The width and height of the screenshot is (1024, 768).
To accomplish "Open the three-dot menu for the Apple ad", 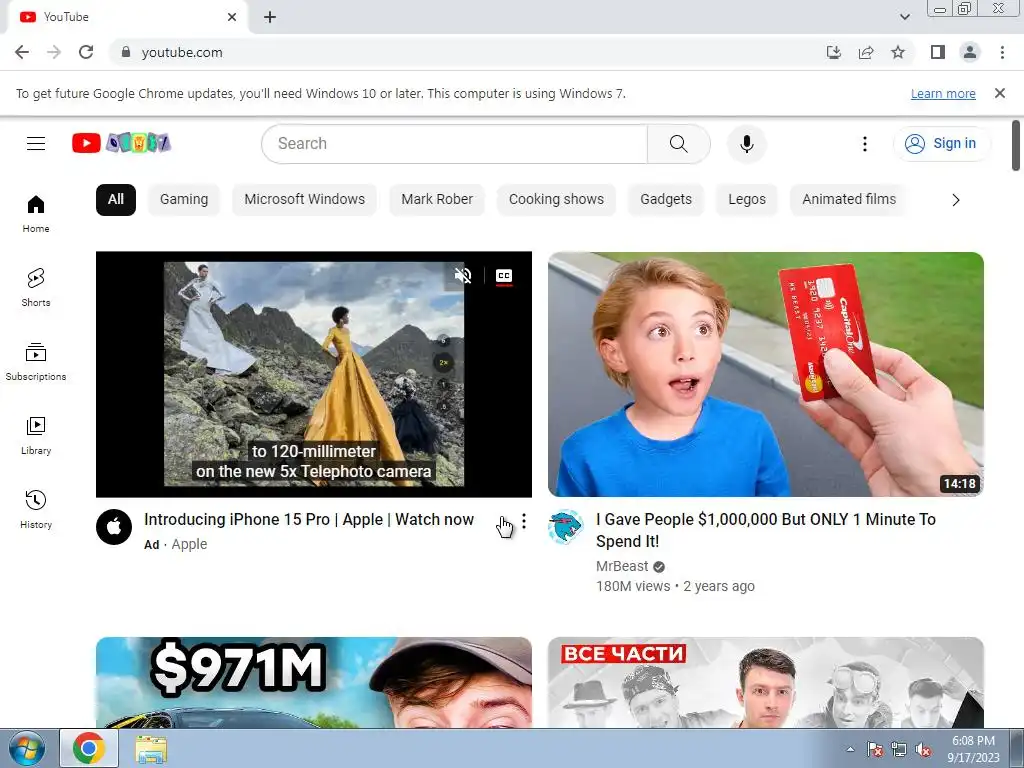I will (x=524, y=520).
